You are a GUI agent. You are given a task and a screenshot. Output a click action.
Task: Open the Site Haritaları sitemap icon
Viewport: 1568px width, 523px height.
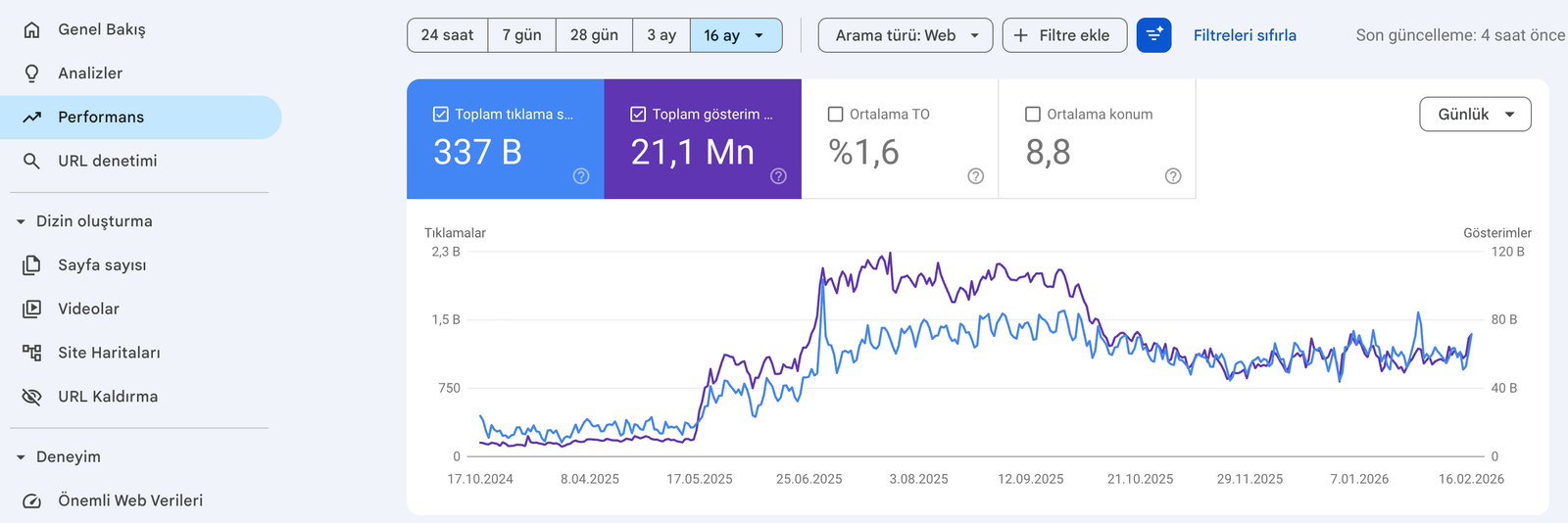point(31,353)
